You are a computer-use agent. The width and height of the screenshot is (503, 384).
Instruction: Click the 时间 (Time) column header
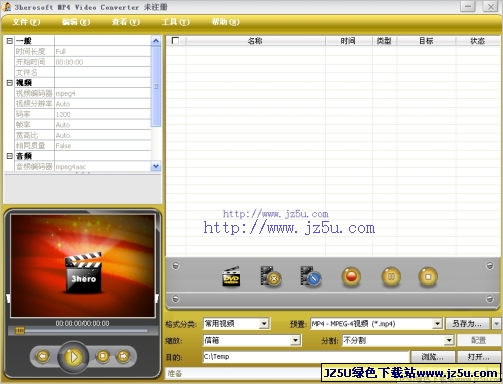tap(349, 41)
